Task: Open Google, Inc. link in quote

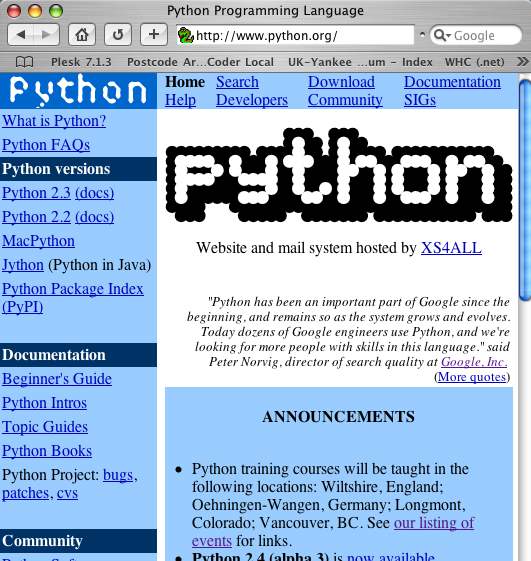Action: coord(474,362)
